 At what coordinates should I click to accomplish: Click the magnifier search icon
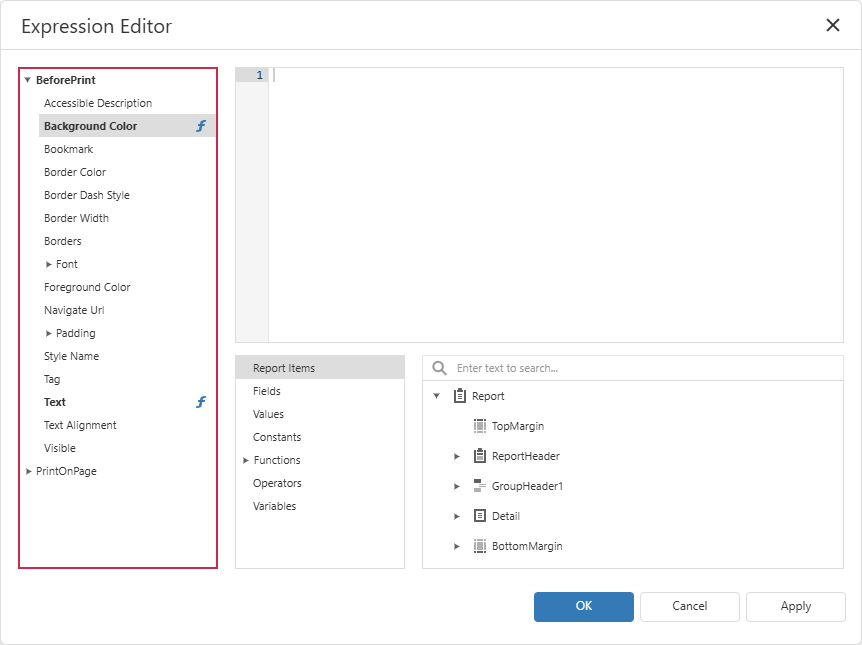coord(439,368)
